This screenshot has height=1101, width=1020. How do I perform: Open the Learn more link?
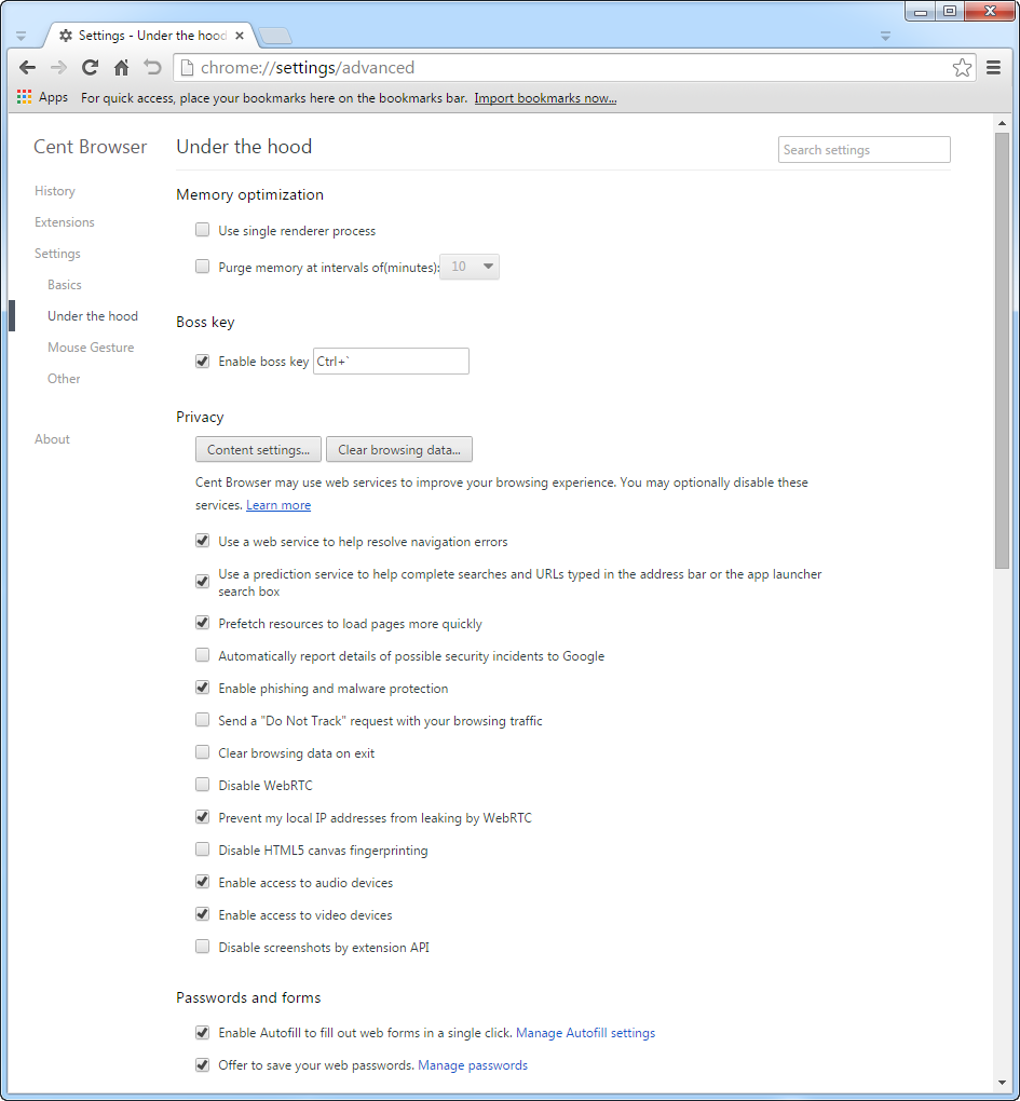point(278,505)
